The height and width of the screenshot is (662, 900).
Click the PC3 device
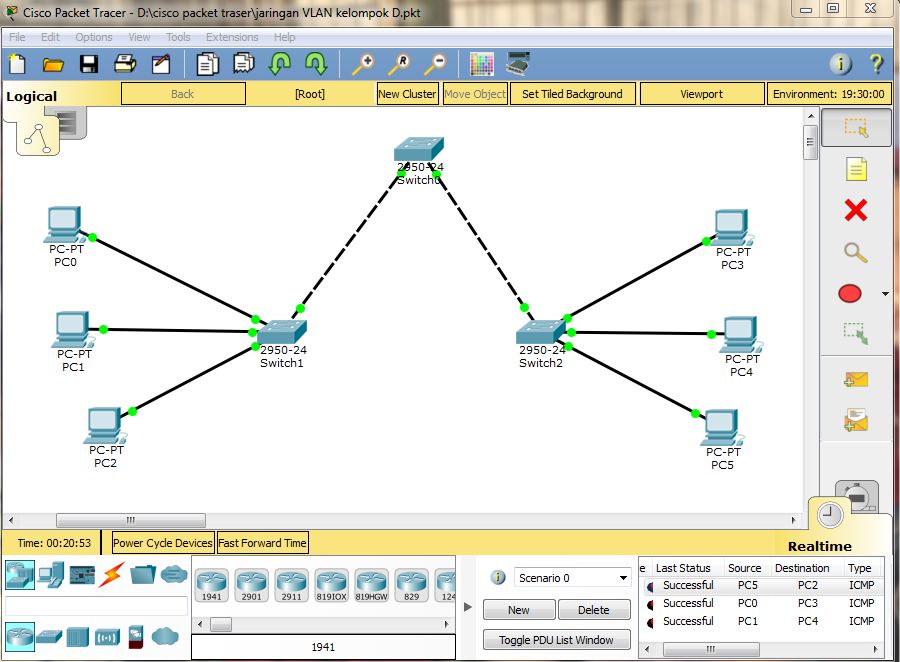[733, 227]
